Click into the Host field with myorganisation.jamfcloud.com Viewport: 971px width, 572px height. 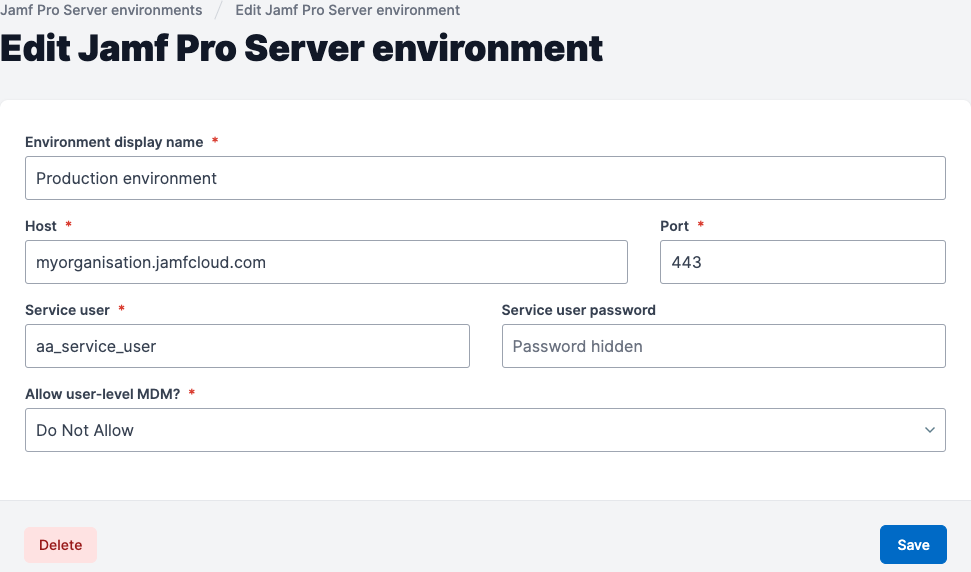click(326, 262)
